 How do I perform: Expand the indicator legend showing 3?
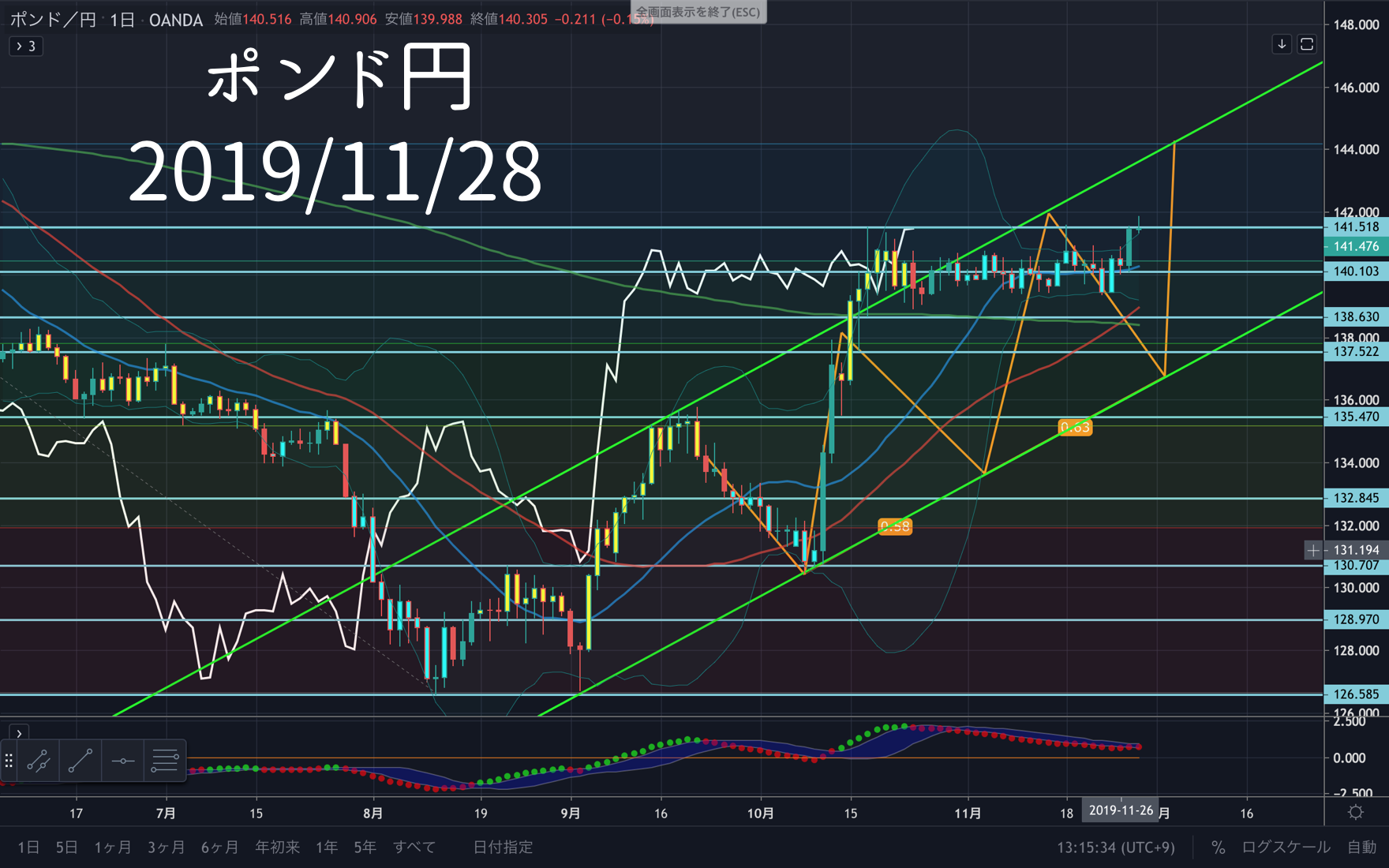(26, 46)
